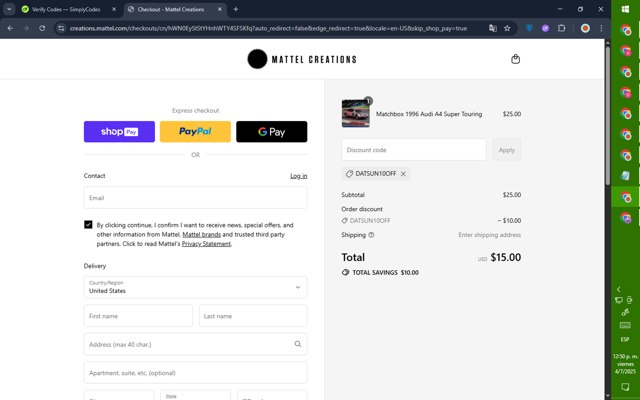Close the Checkout - Mattel Creations tab
This screenshot has width=640, height=400.
(x=220, y=9)
